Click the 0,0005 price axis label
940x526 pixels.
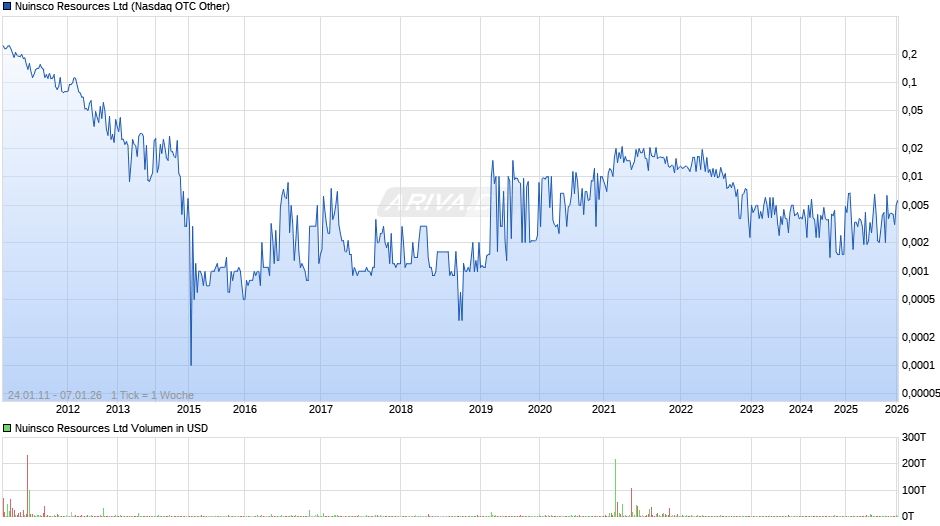point(918,299)
